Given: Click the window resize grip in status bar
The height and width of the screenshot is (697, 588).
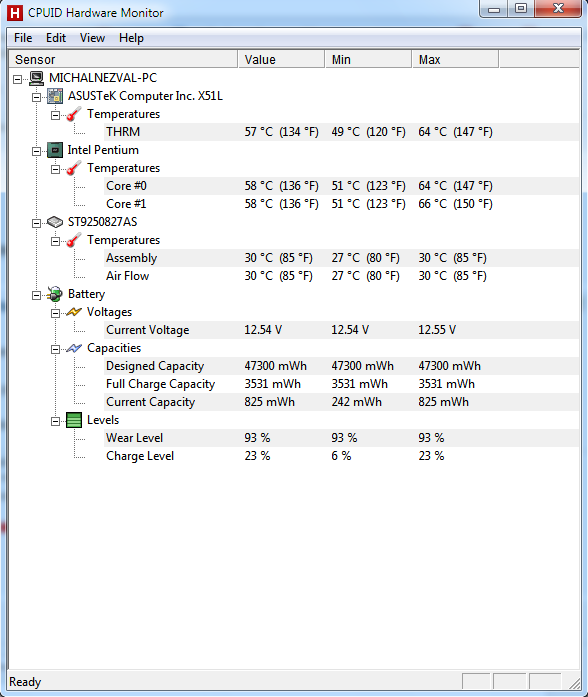Looking at the screenshot, I should [x=575, y=683].
